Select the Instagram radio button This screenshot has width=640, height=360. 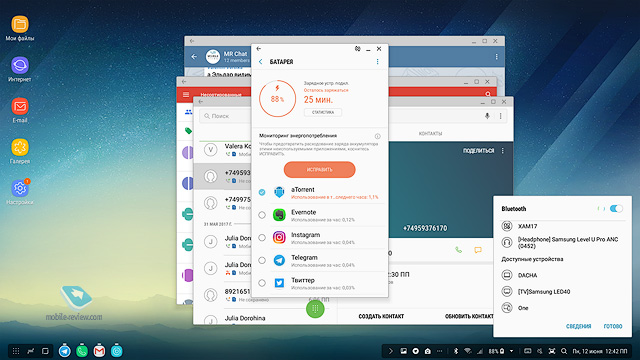(262, 238)
